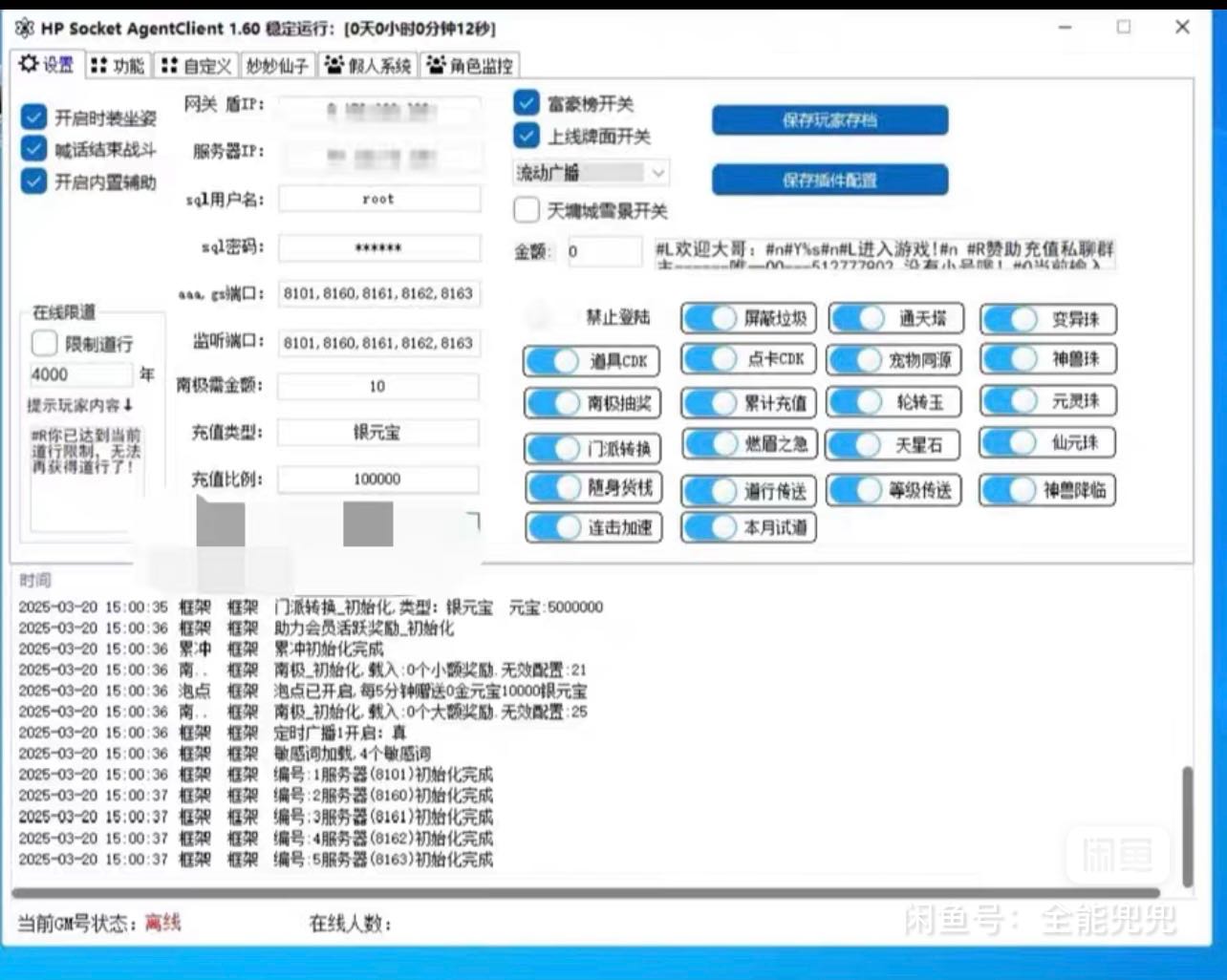Click the log panel horizontal scrollbar
Viewport: 1227px width, 980px height.
pyautogui.click(x=586, y=893)
